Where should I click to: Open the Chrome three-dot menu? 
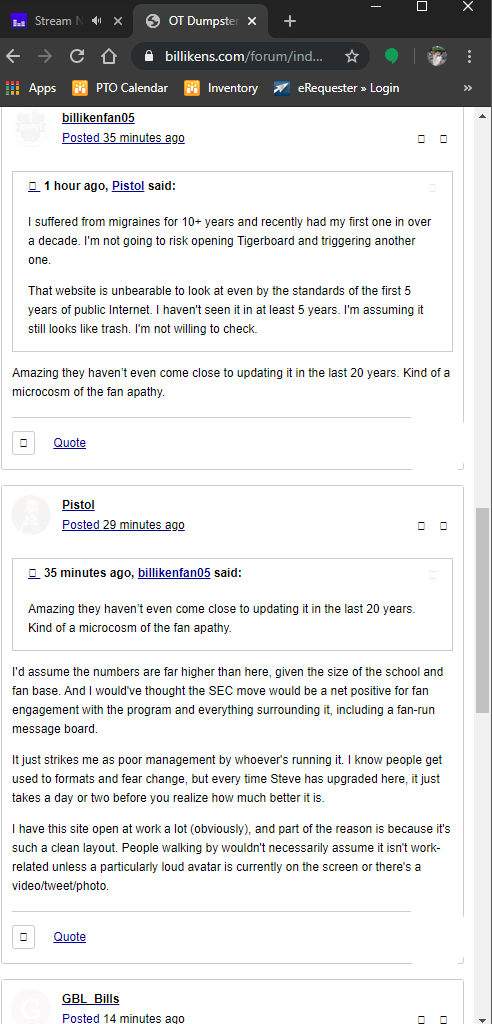pos(469,57)
